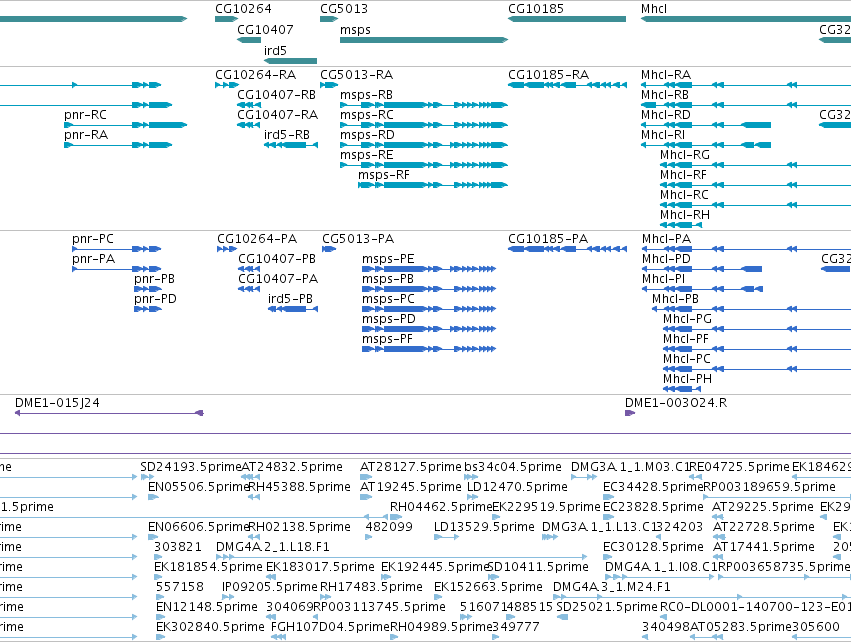Click the transcript label "msps-RD"
This screenshot has height=642, width=851.
[x=367, y=135]
